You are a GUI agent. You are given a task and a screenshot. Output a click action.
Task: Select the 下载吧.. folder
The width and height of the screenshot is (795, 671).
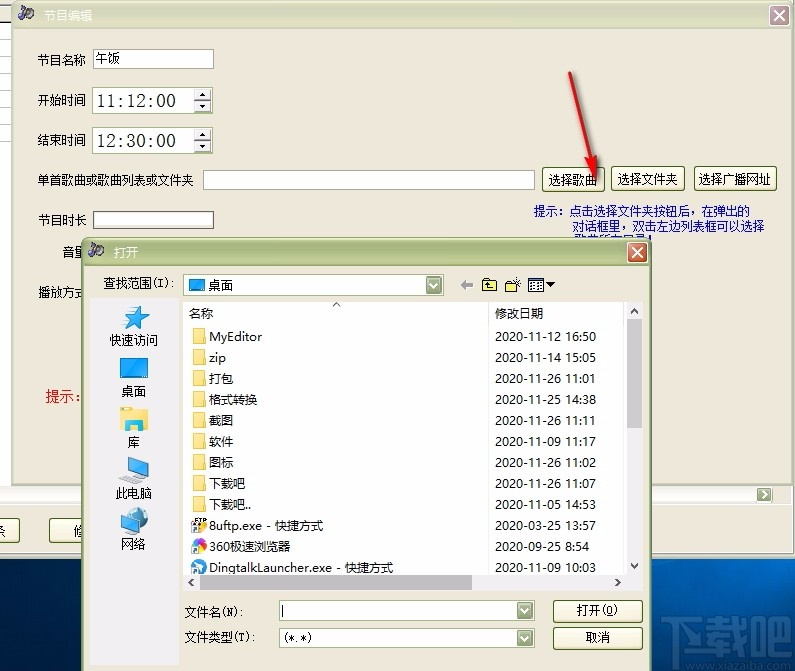222,505
